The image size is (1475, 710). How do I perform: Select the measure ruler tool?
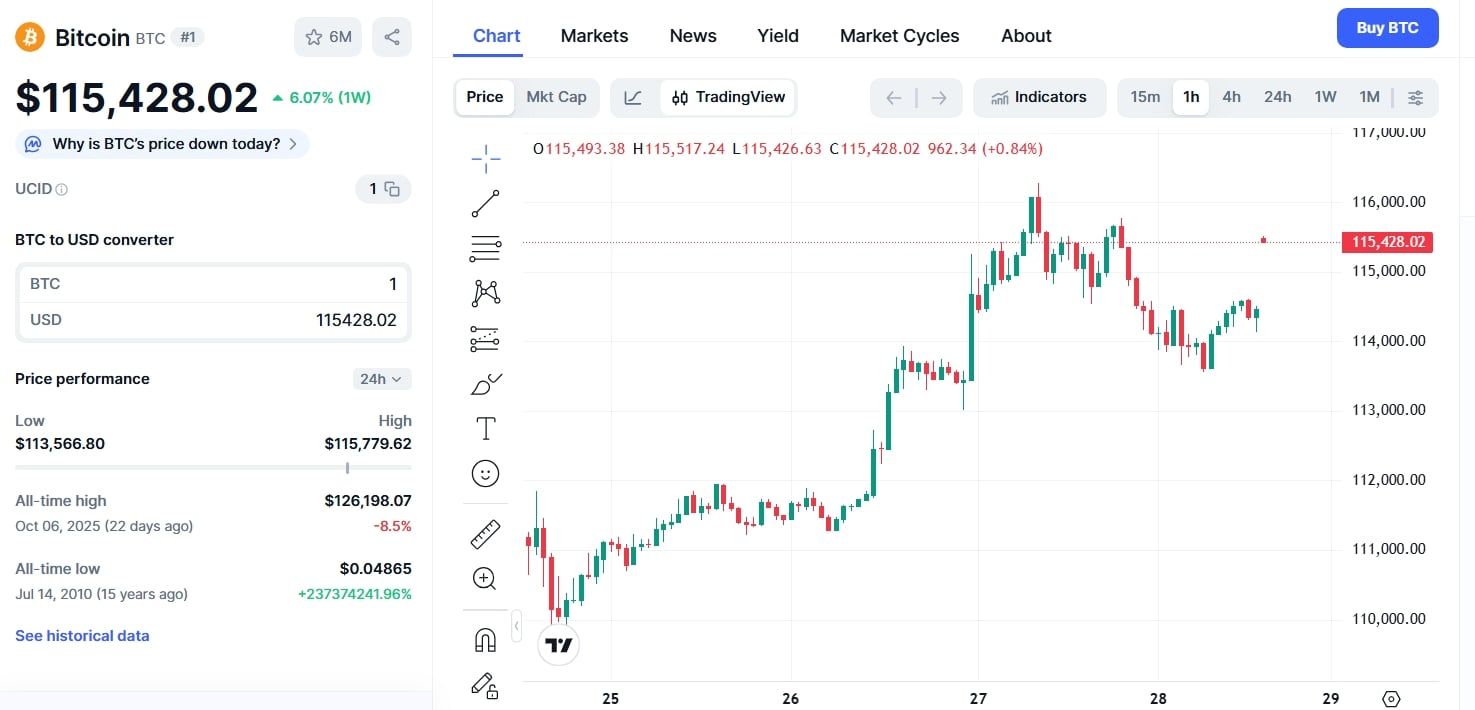pyautogui.click(x=485, y=533)
